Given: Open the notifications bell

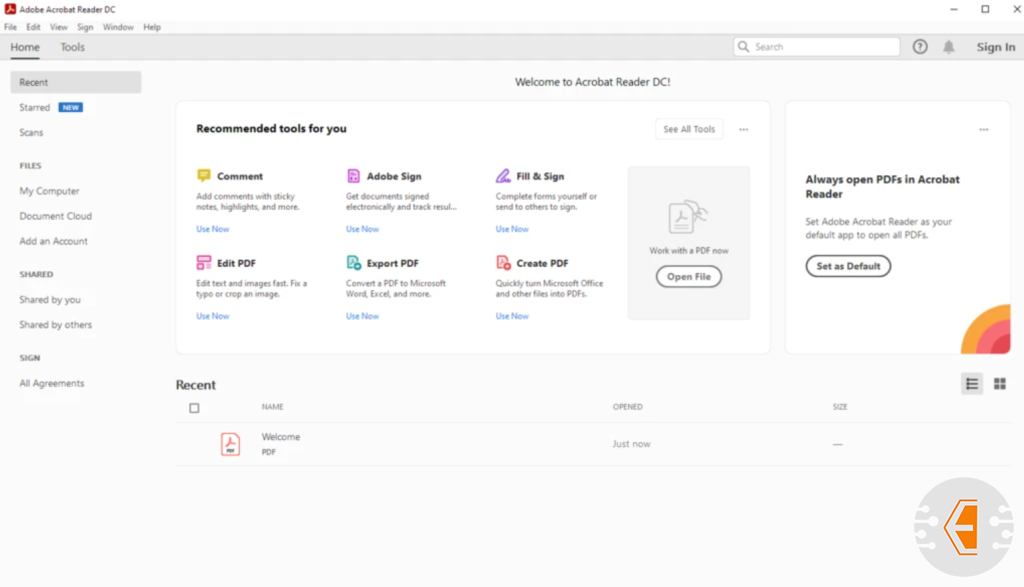Looking at the screenshot, I should (949, 47).
